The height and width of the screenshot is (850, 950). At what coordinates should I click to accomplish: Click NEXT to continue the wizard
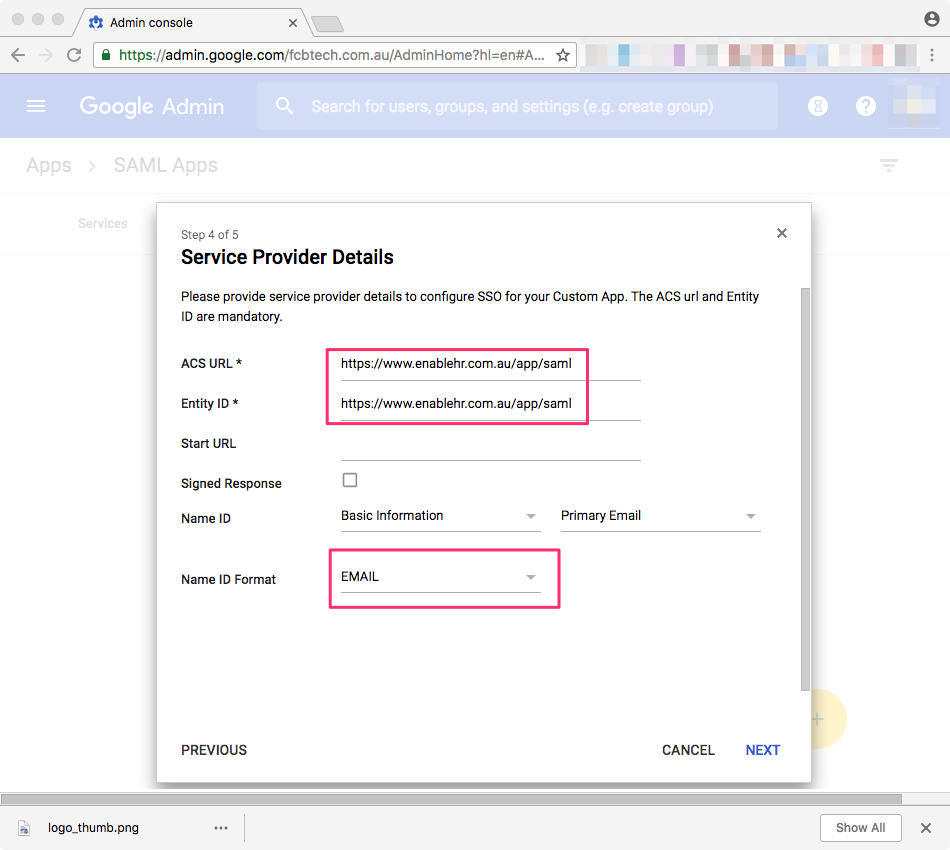coord(762,750)
